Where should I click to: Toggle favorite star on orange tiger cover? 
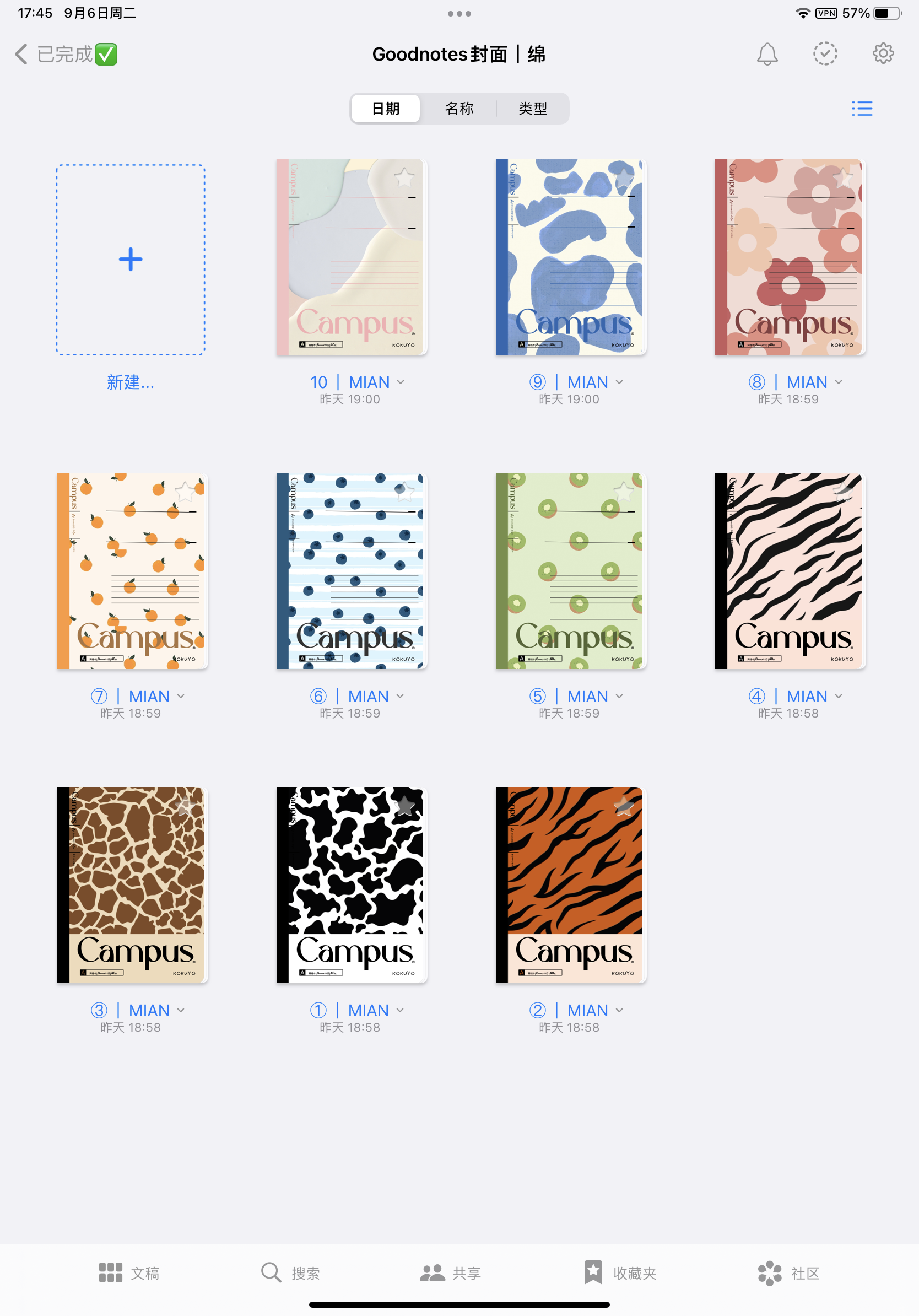[623, 806]
